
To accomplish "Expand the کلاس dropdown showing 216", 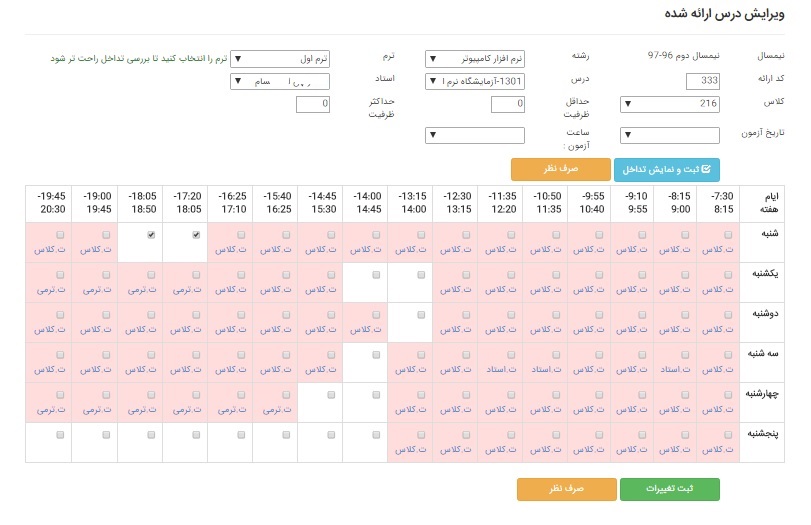I will 669,103.
